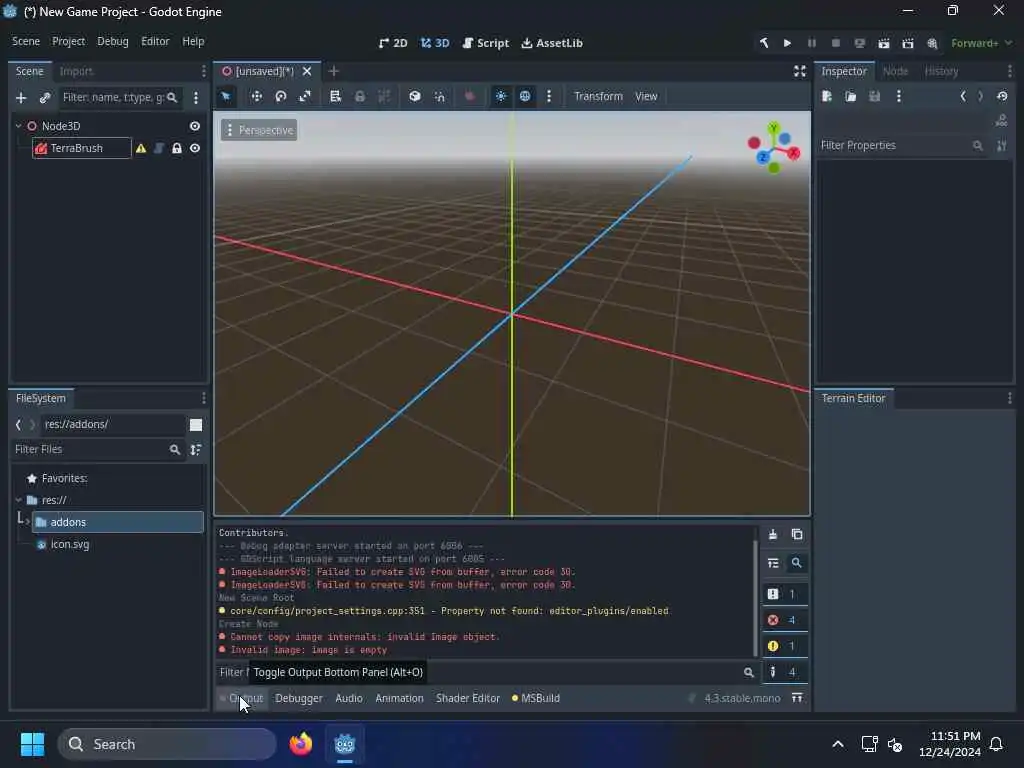This screenshot has height=768, width=1024.
Task: Open the Debugger bottom panel
Action: [x=299, y=698]
